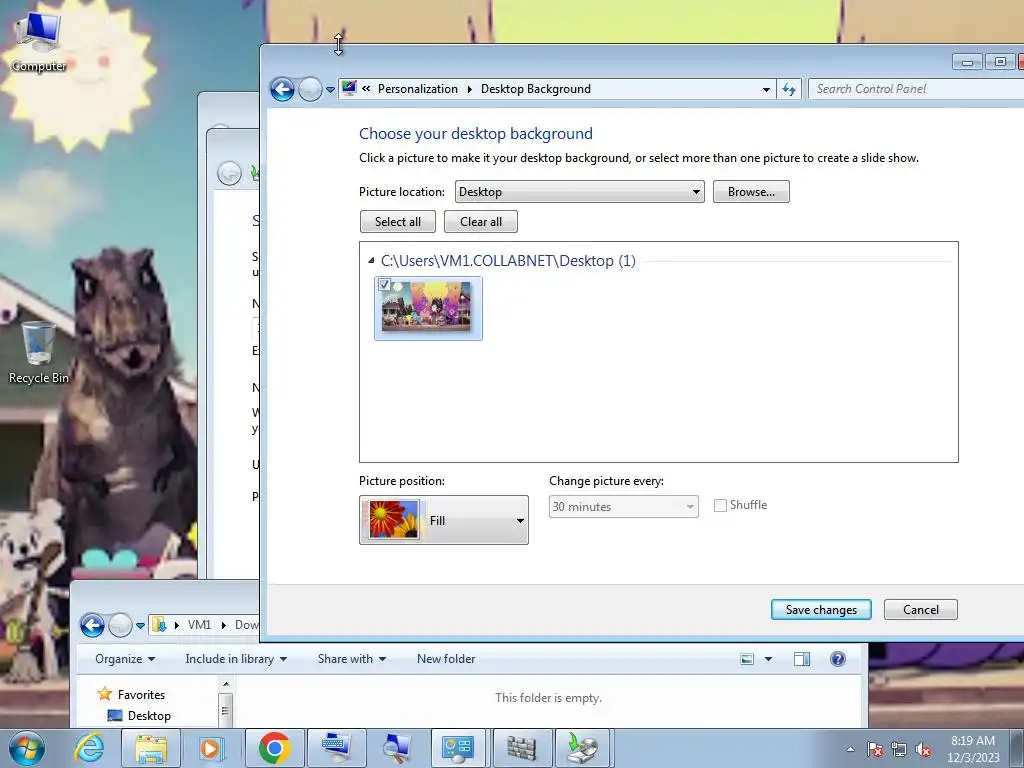Open Windows Media Player from taskbar
Screen dimensions: 1024x768
click(212, 748)
